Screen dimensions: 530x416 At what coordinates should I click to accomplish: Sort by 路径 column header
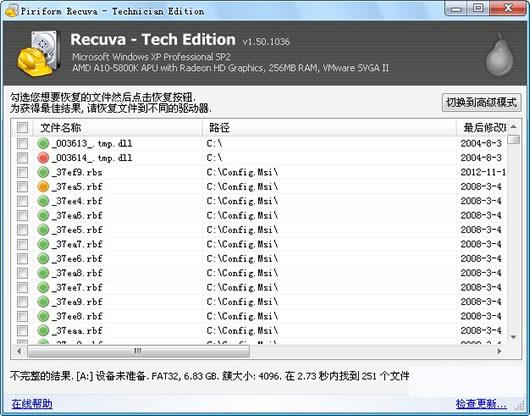(329, 127)
